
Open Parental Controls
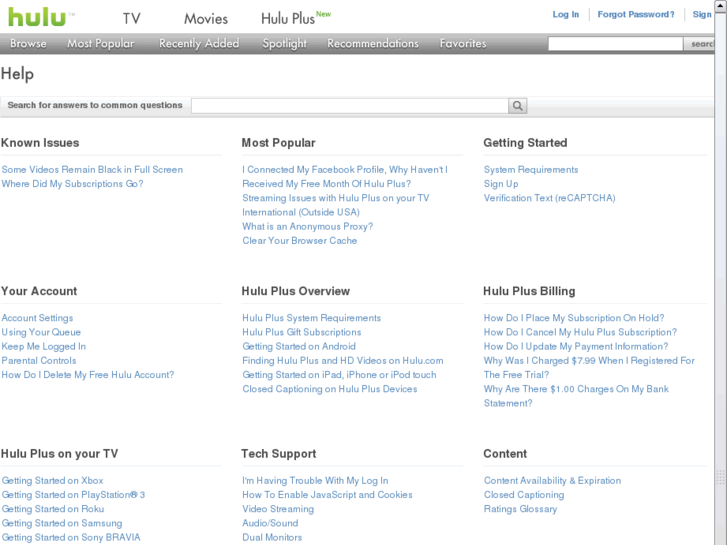(39, 361)
